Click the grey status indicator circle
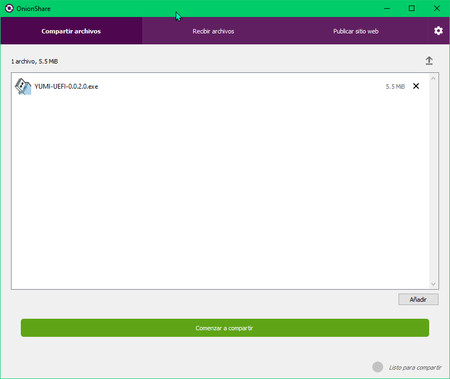The height and width of the screenshot is (379, 450). [x=378, y=367]
